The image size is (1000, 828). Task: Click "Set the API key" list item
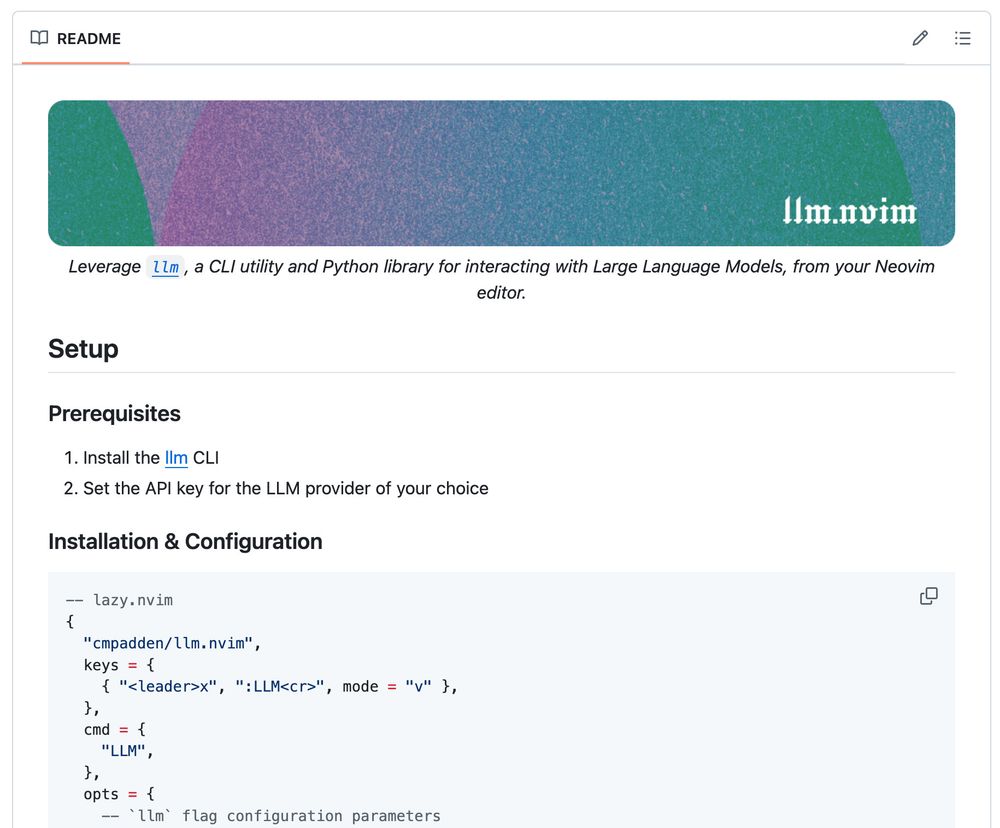click(286, 489)
